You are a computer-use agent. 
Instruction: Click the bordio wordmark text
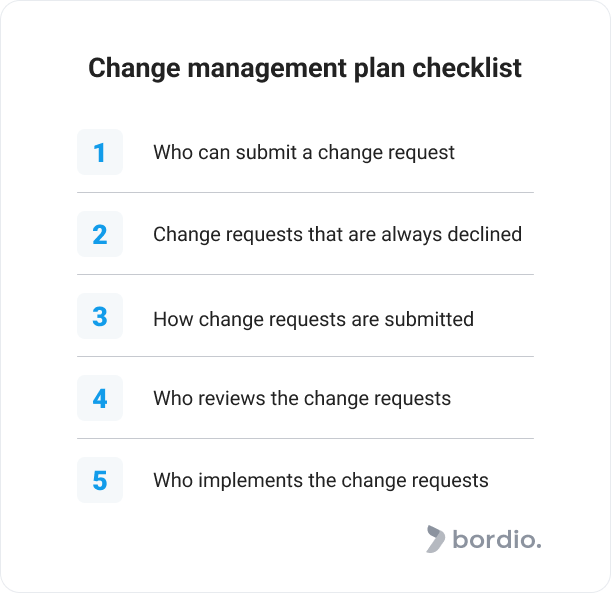tap(497, 539)
